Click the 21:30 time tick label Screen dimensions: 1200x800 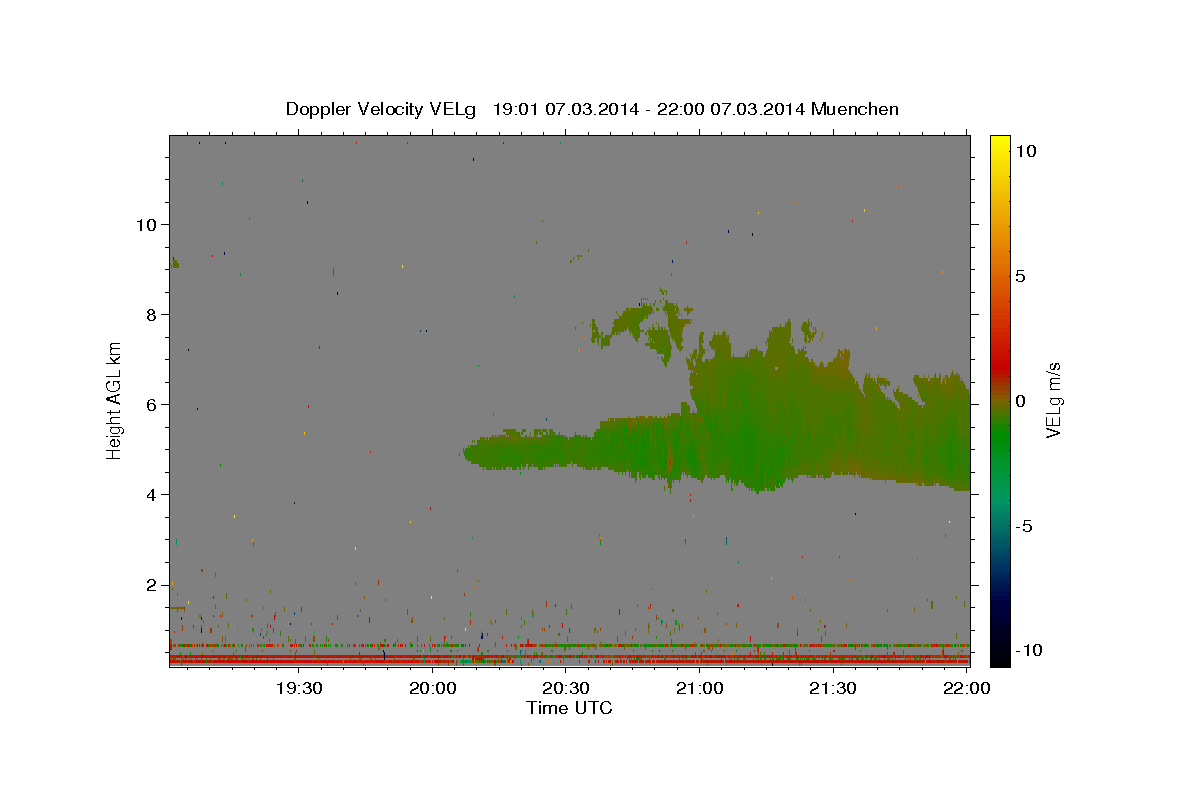832,688
